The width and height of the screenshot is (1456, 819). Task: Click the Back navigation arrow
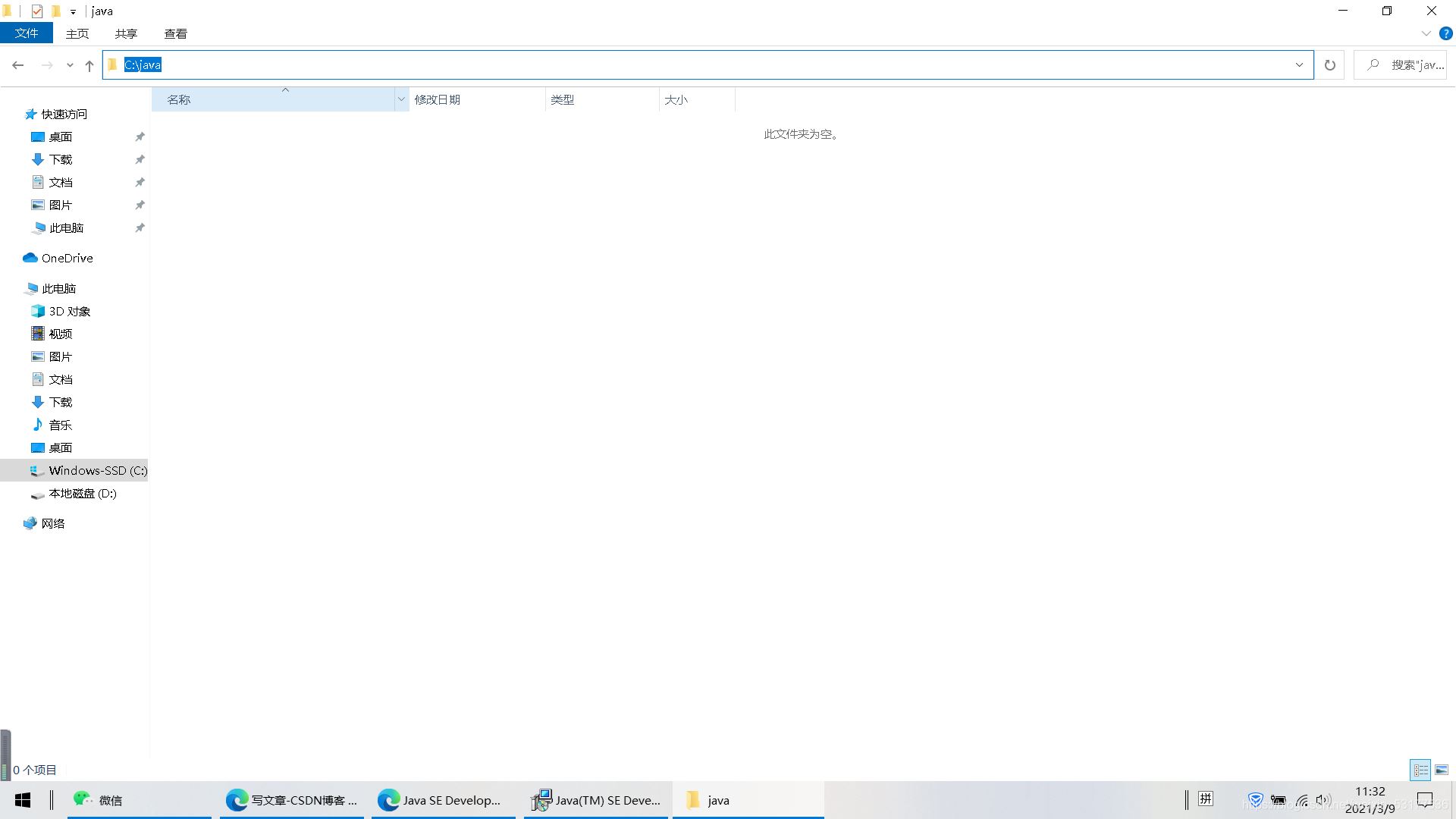18,65
